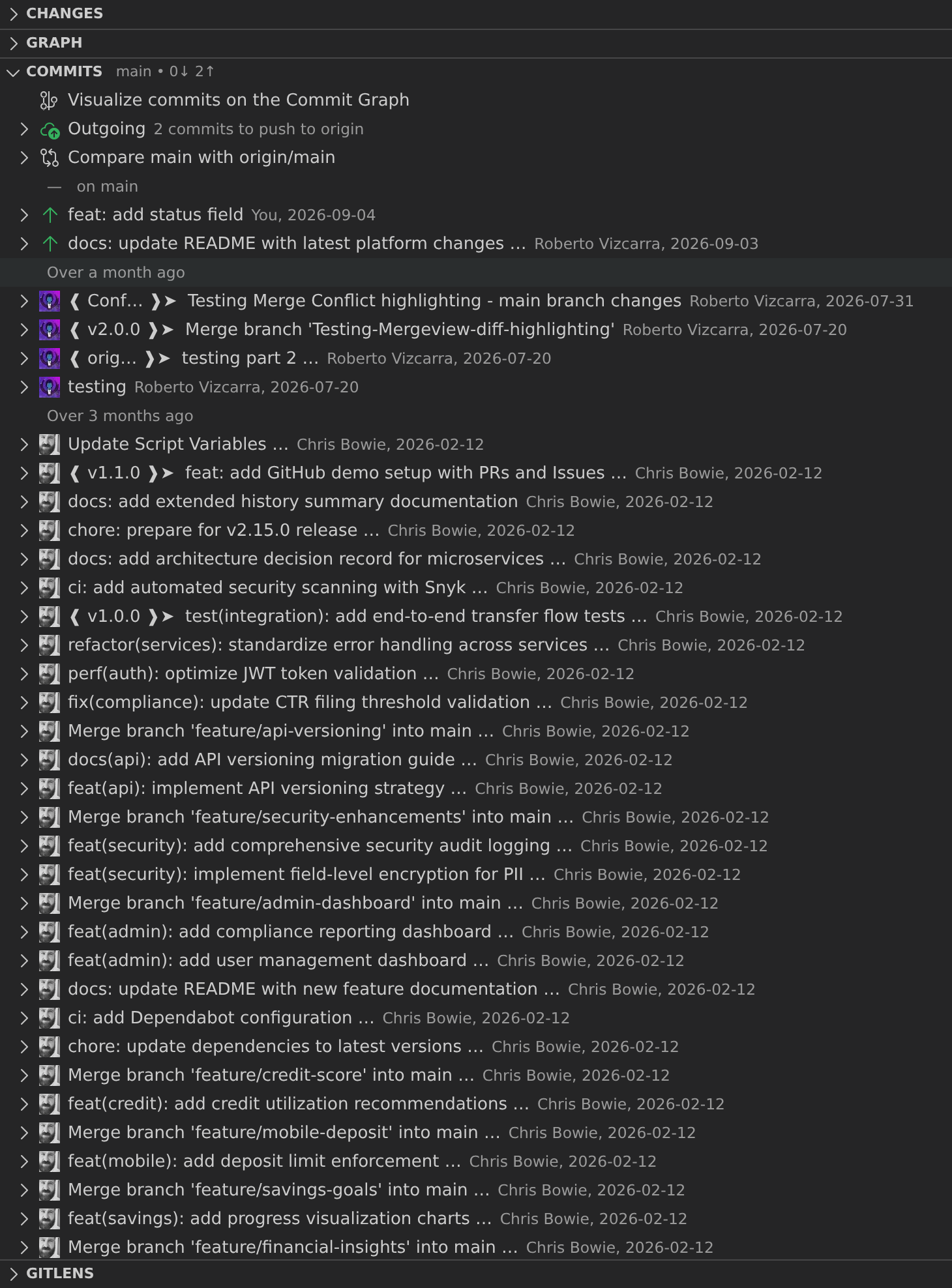Screen dimensions: 952x1288
Task: Select 'docs: add extended history summary documentation' commit
Action: click(x=476, y=502)
